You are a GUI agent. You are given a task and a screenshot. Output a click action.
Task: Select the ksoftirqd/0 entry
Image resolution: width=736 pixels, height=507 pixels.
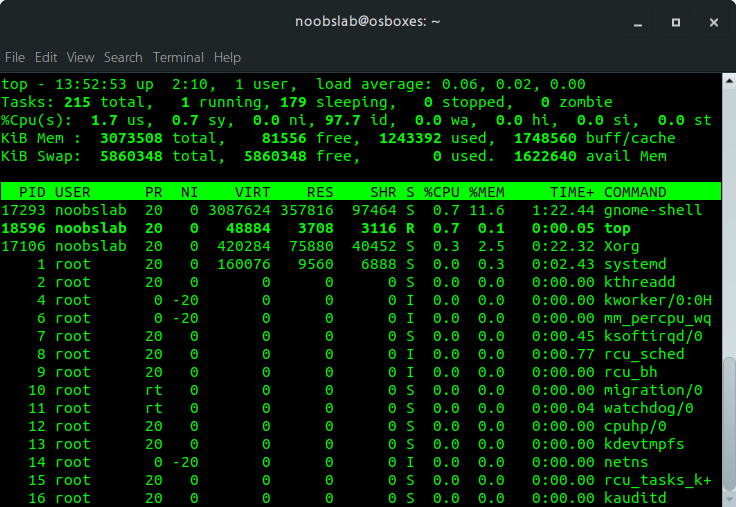click(653, 337)
